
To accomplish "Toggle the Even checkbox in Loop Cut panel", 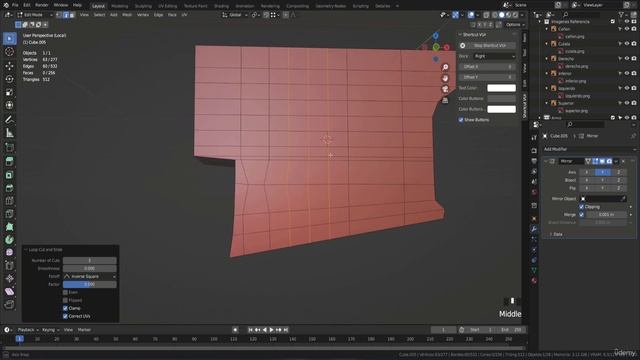I will pos(65,293).
